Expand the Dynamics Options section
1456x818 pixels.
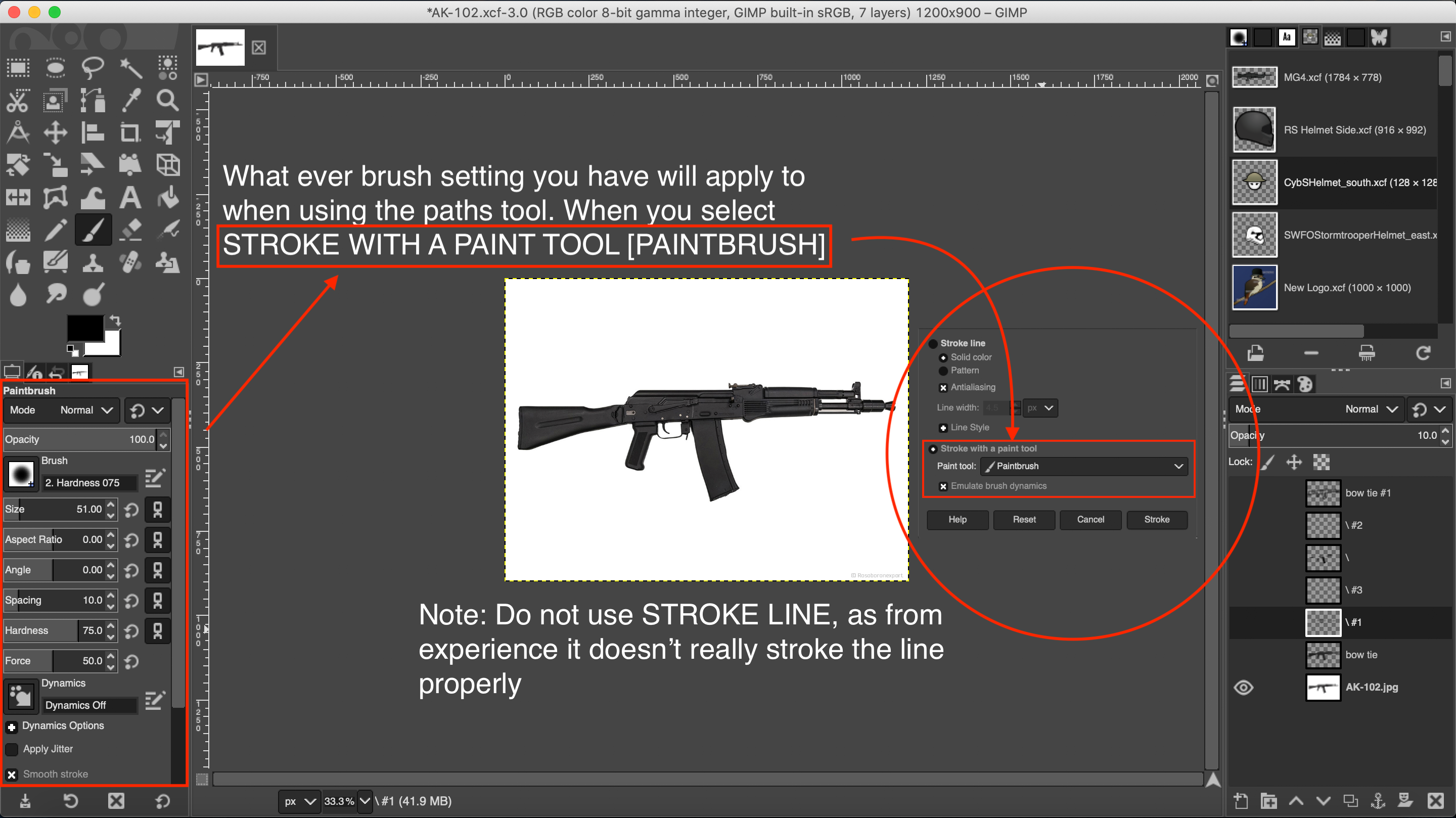pyautogui.click(x=12, y=726)
